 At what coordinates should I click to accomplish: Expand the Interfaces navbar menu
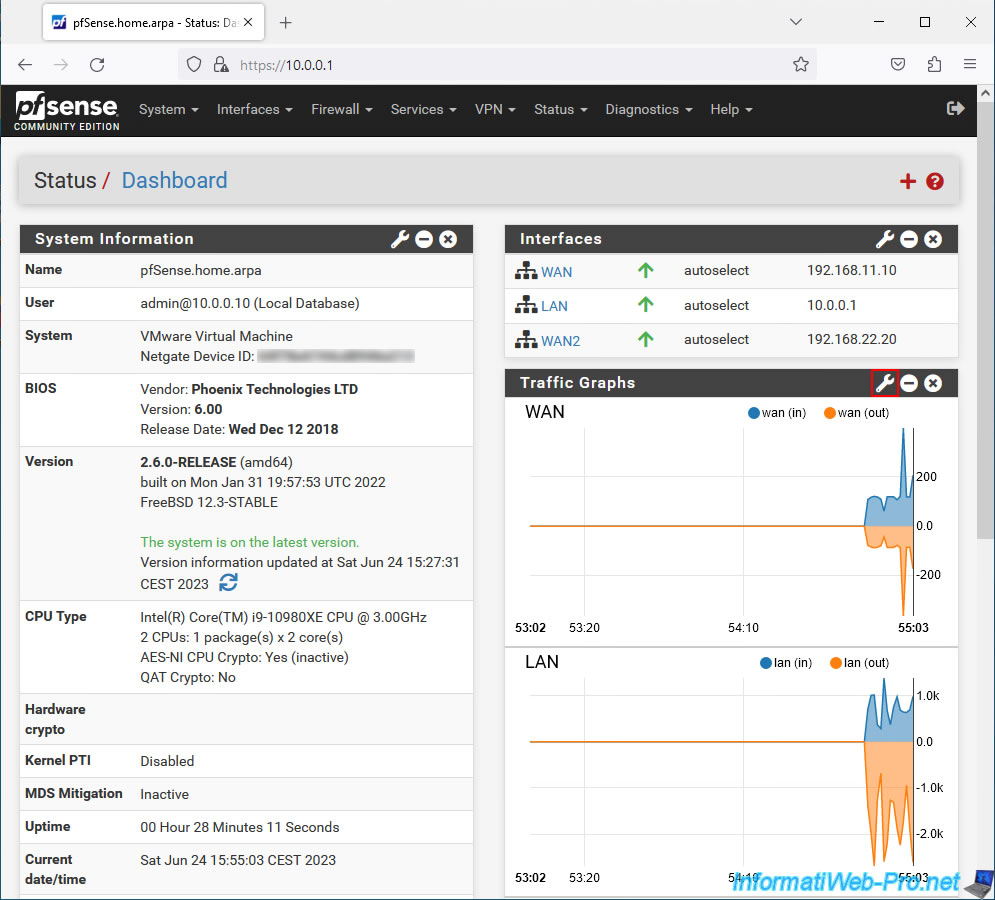click(254, 109)
